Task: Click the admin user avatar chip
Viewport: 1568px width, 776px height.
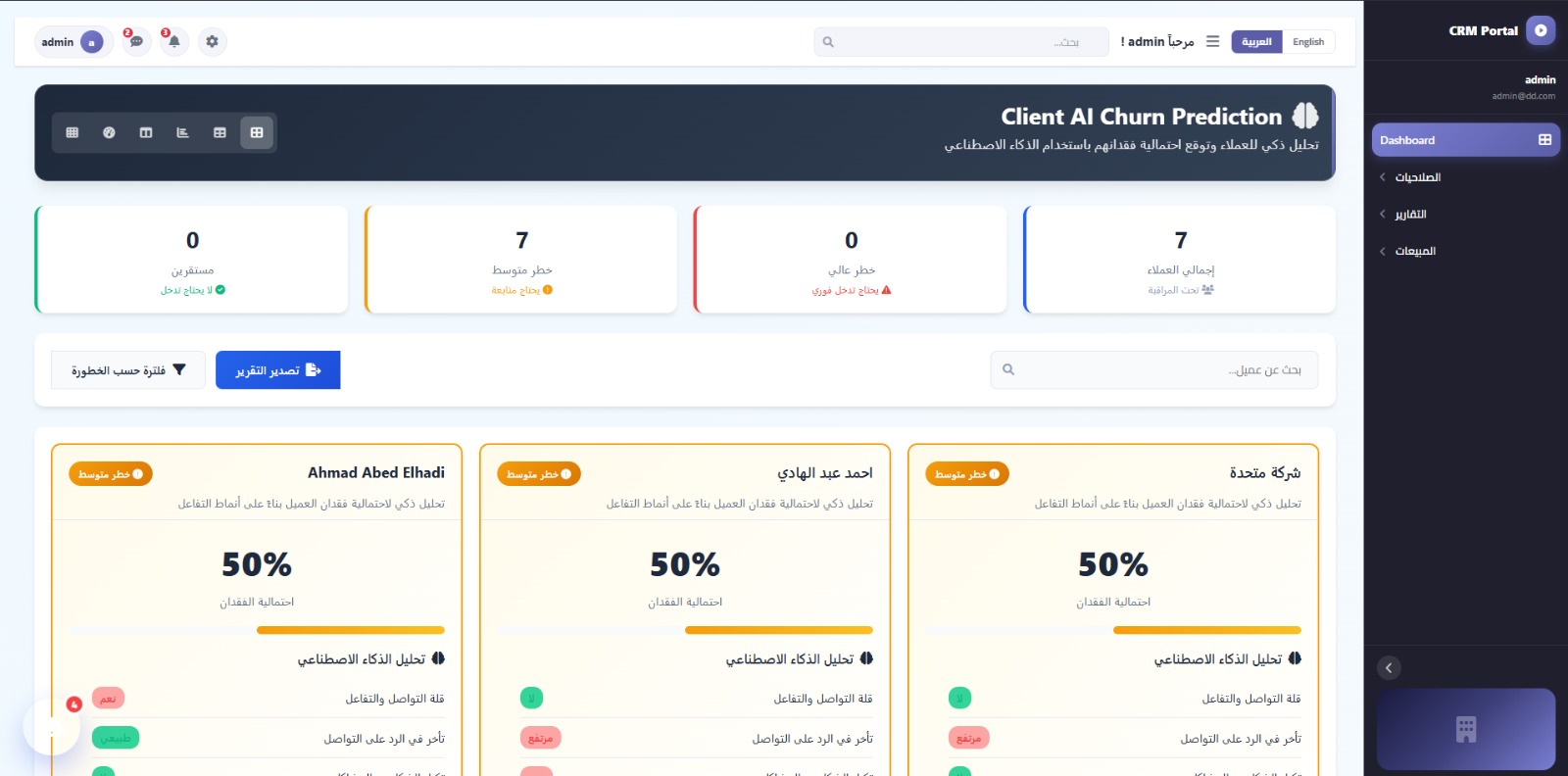Action: point(73,42)
